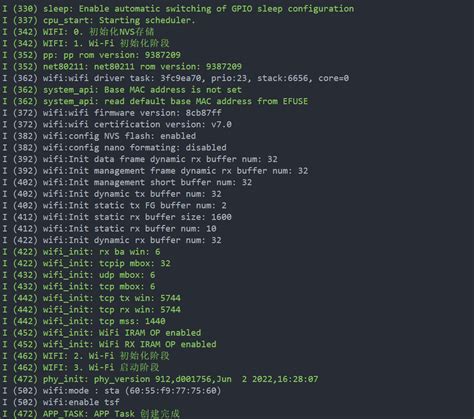474x419 pixels.
Task: Click the wifi driver task log line
Action: 176,78
